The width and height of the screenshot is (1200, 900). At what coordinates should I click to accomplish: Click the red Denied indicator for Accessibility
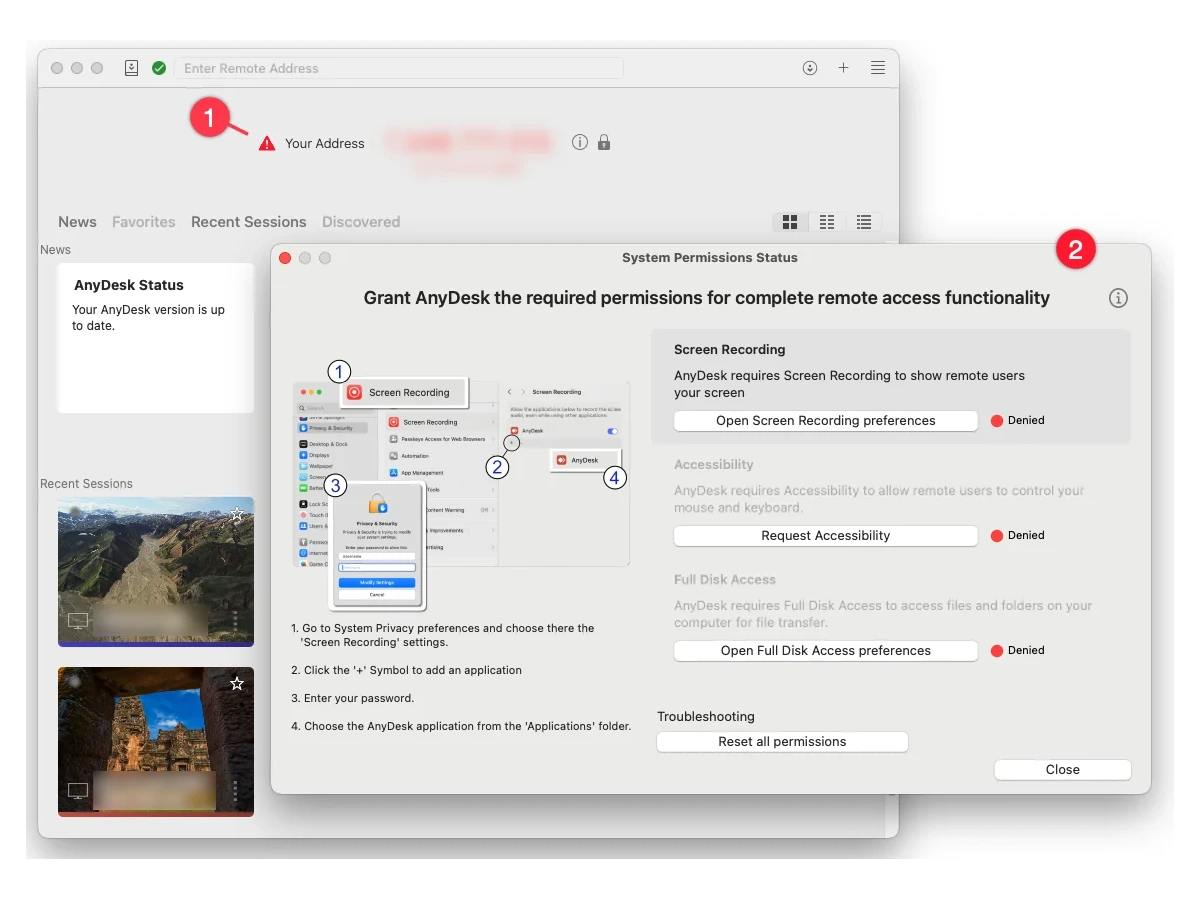click(x=996, y=536)
